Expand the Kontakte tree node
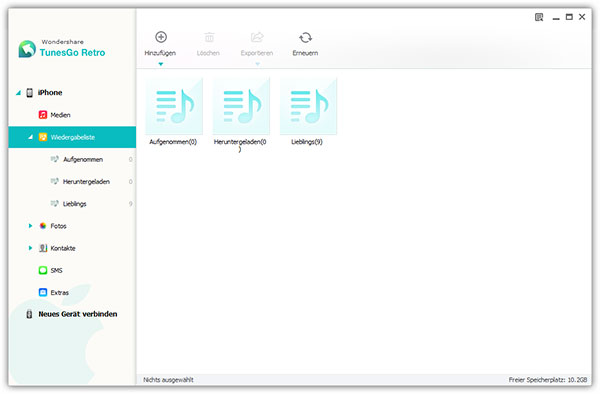Image resolution: width=600 pixels, height=394 pixels. pos(30,248)
